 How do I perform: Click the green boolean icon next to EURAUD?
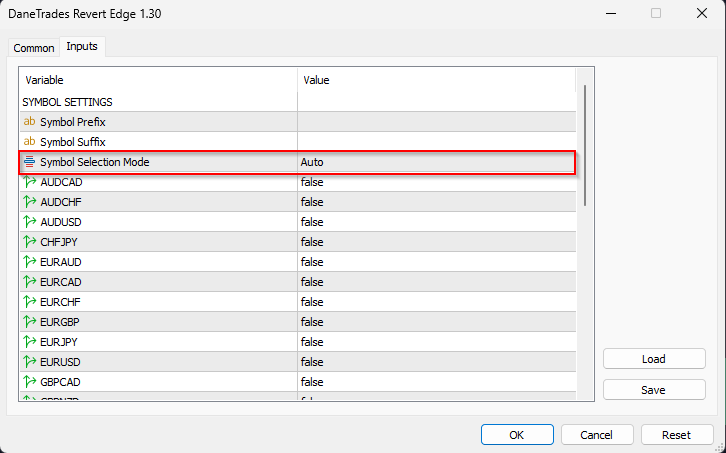tap(30, 261)
